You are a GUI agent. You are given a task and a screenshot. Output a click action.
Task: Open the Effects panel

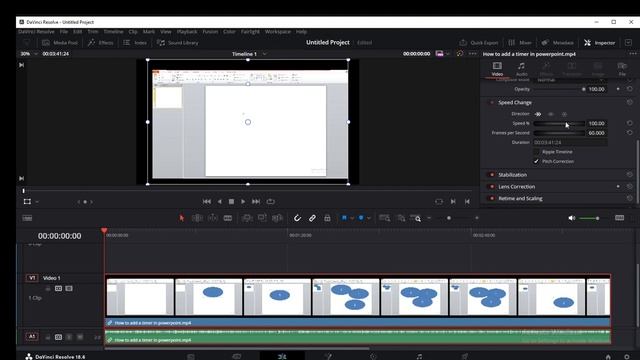coord(100,42)
